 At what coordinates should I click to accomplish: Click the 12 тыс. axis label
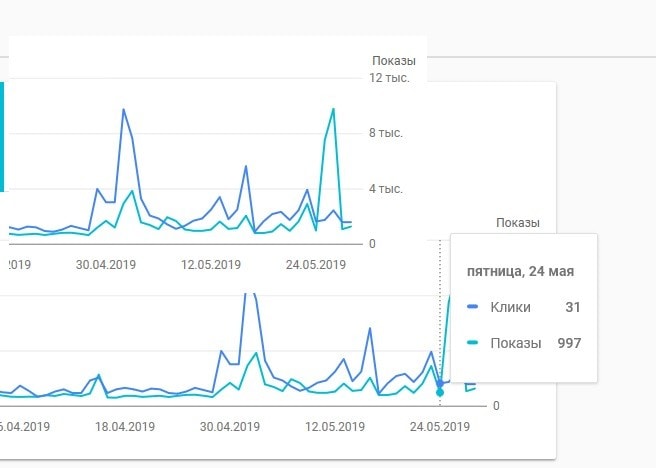(x=389, y=78)
